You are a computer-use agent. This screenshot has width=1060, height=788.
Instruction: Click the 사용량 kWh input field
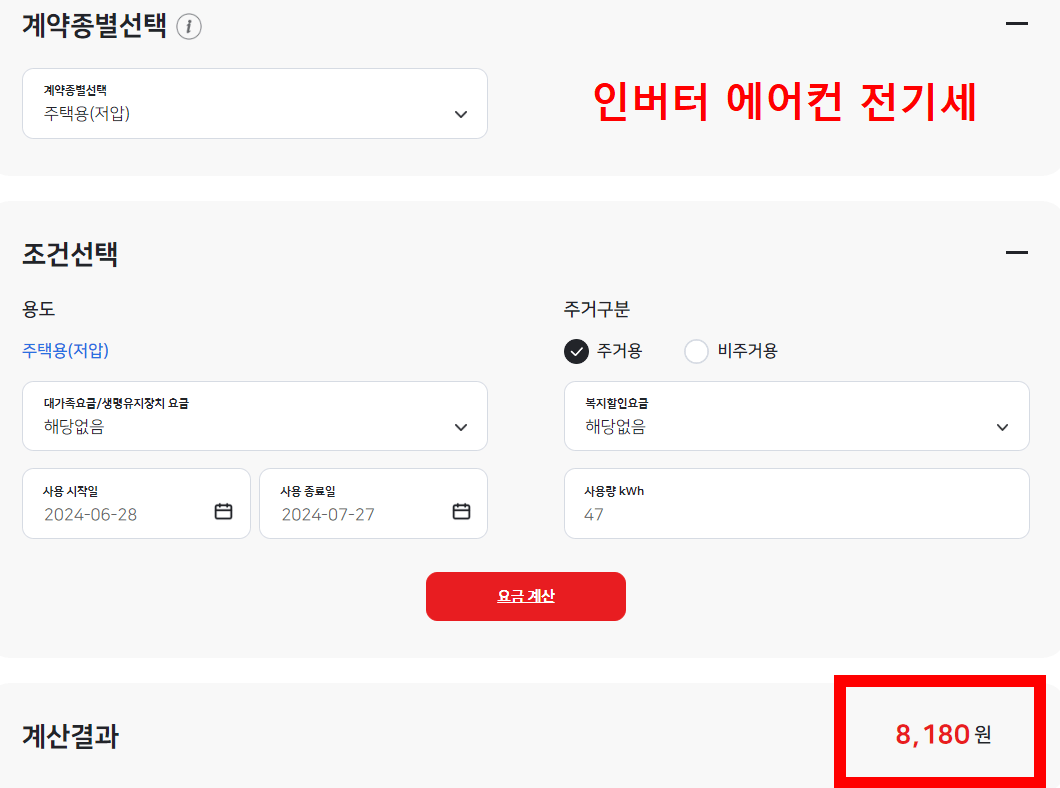796,504
